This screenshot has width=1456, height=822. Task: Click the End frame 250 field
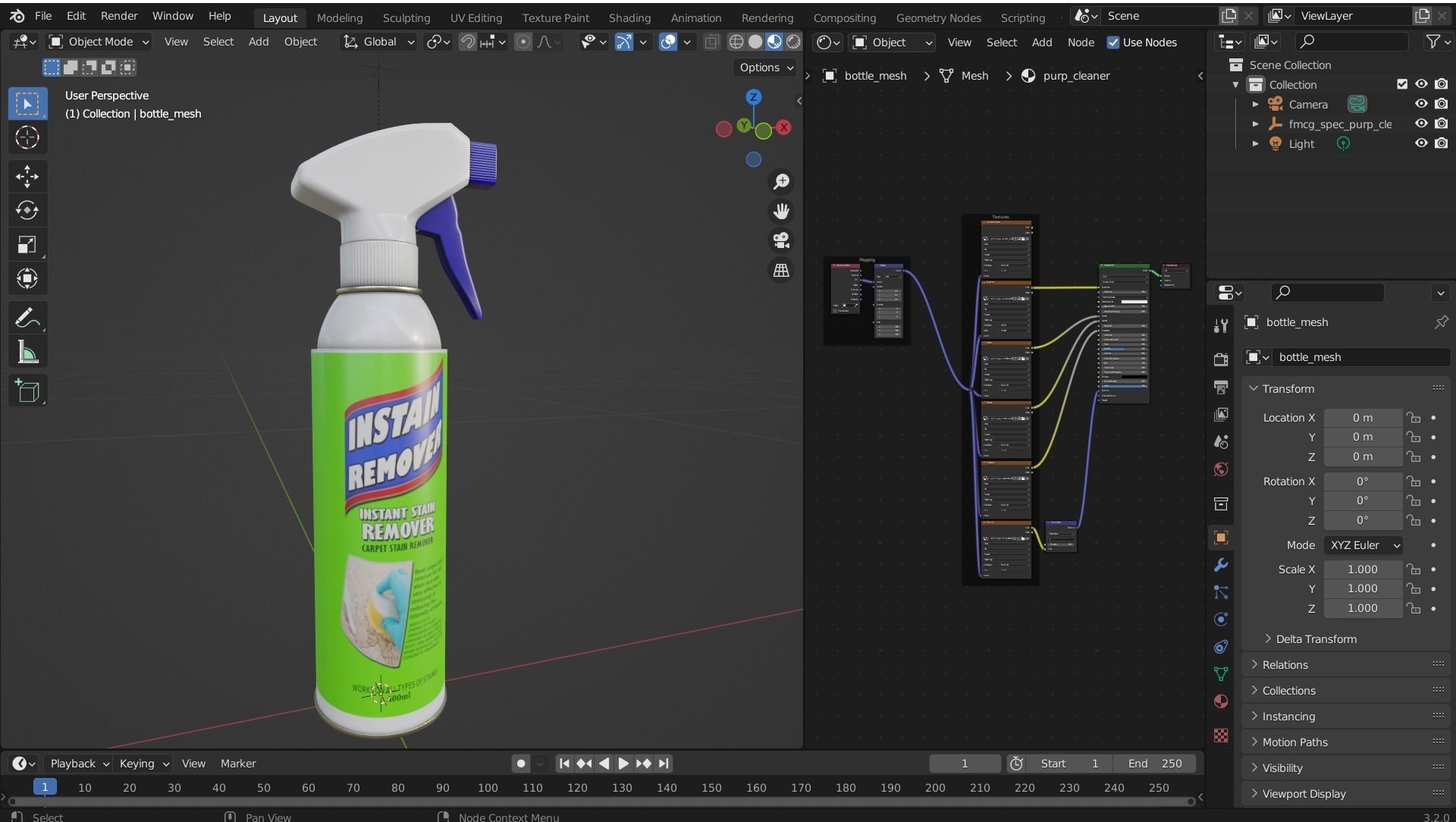click(x=1155, y=764)
